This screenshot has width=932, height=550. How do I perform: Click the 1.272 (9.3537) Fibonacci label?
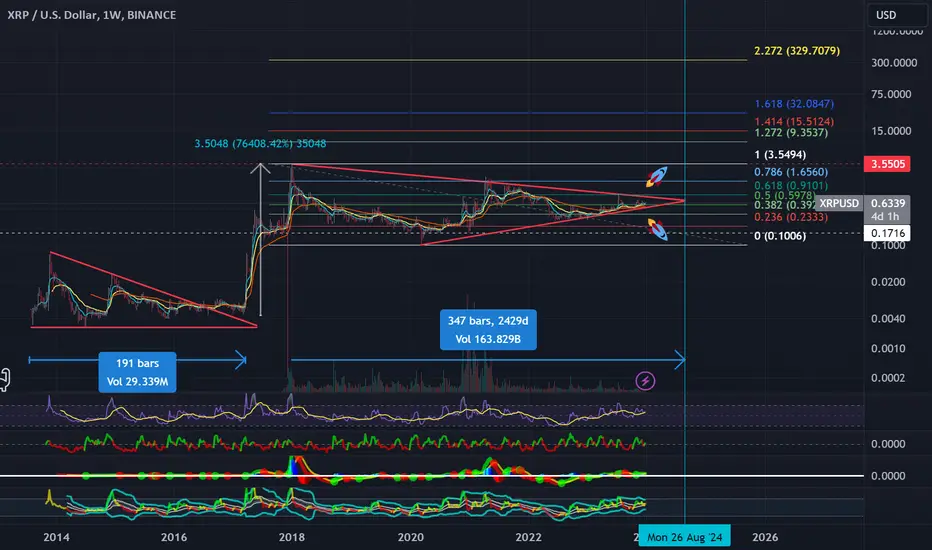coord(791,133)
